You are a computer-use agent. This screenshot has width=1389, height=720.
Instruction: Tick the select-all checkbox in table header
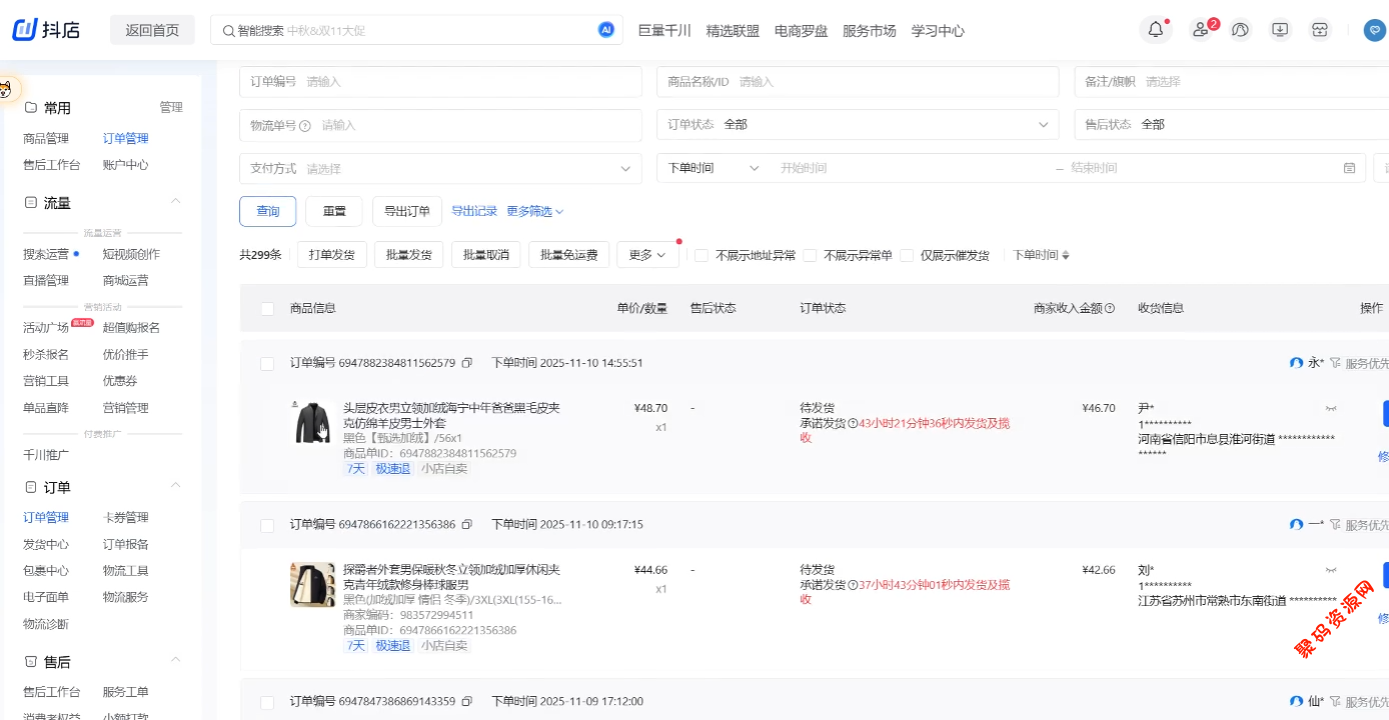pos(267,309)
